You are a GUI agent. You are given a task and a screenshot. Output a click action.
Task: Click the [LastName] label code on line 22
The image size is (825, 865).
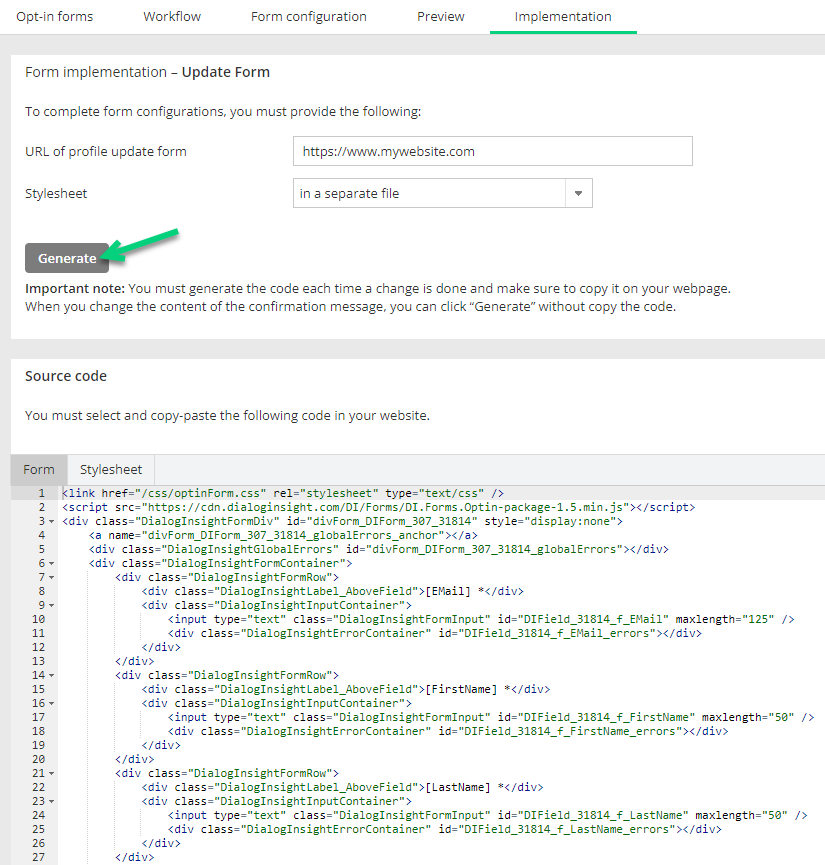343,787
